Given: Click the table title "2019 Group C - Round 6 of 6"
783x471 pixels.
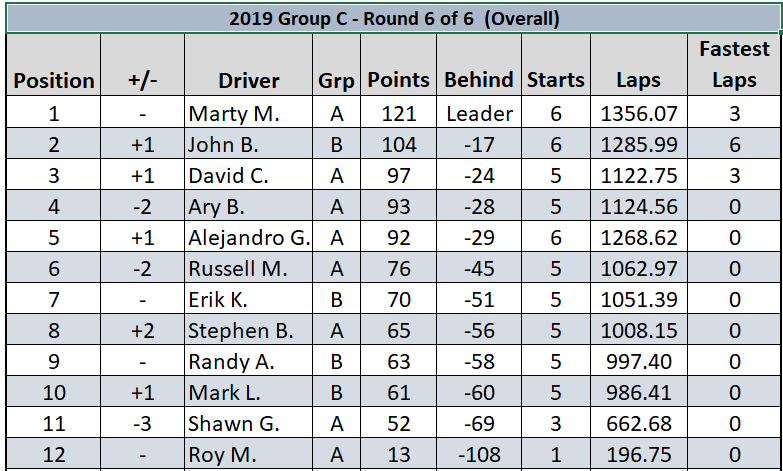Looking at the screenshot, I should point(394,19).
